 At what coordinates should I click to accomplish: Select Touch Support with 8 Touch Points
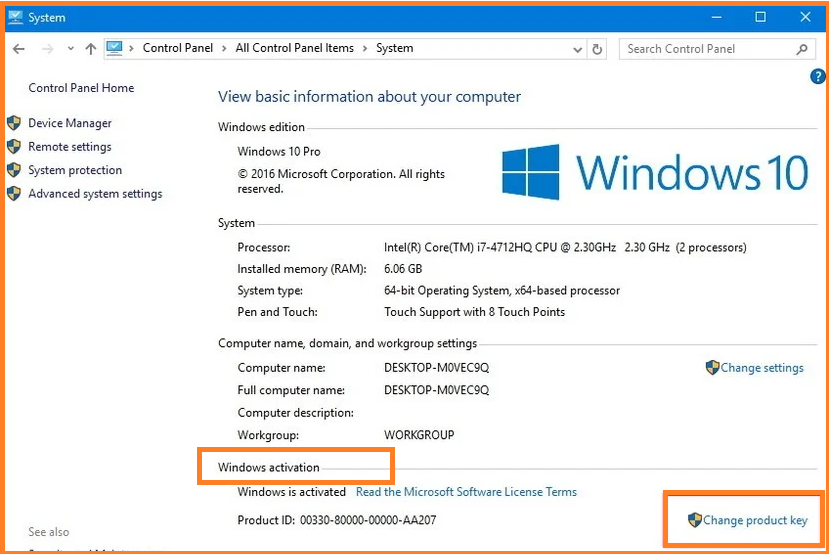(474, 312)
